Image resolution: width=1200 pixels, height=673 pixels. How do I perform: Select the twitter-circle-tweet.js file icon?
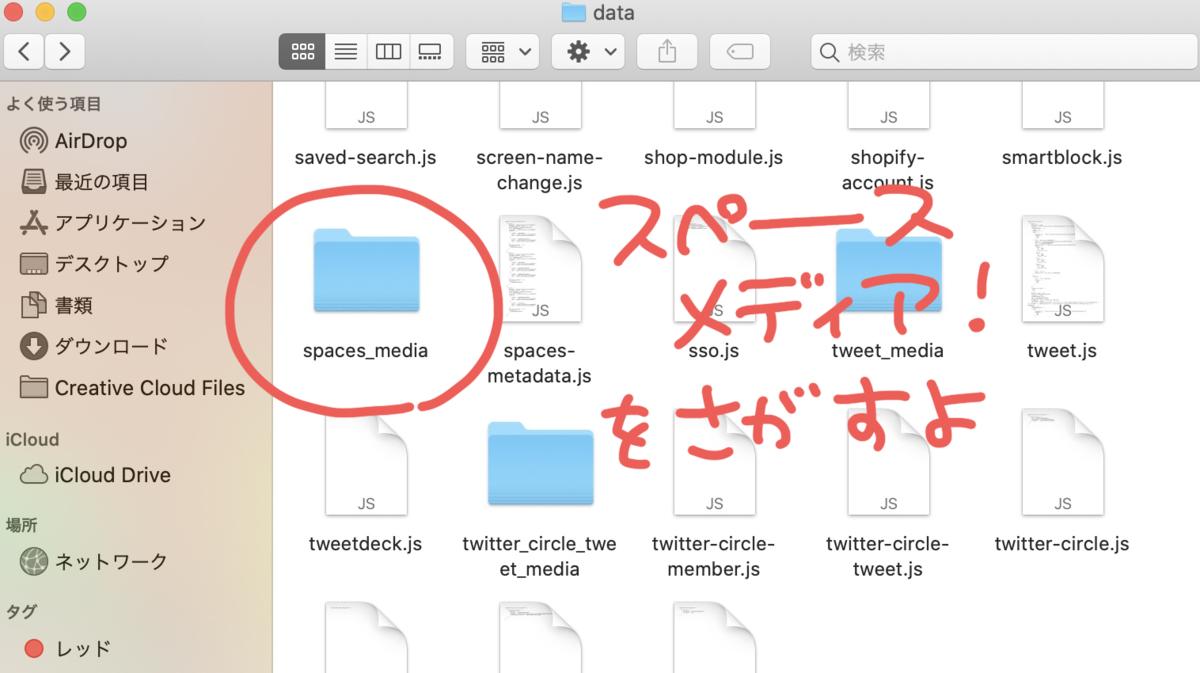point(888,463)
